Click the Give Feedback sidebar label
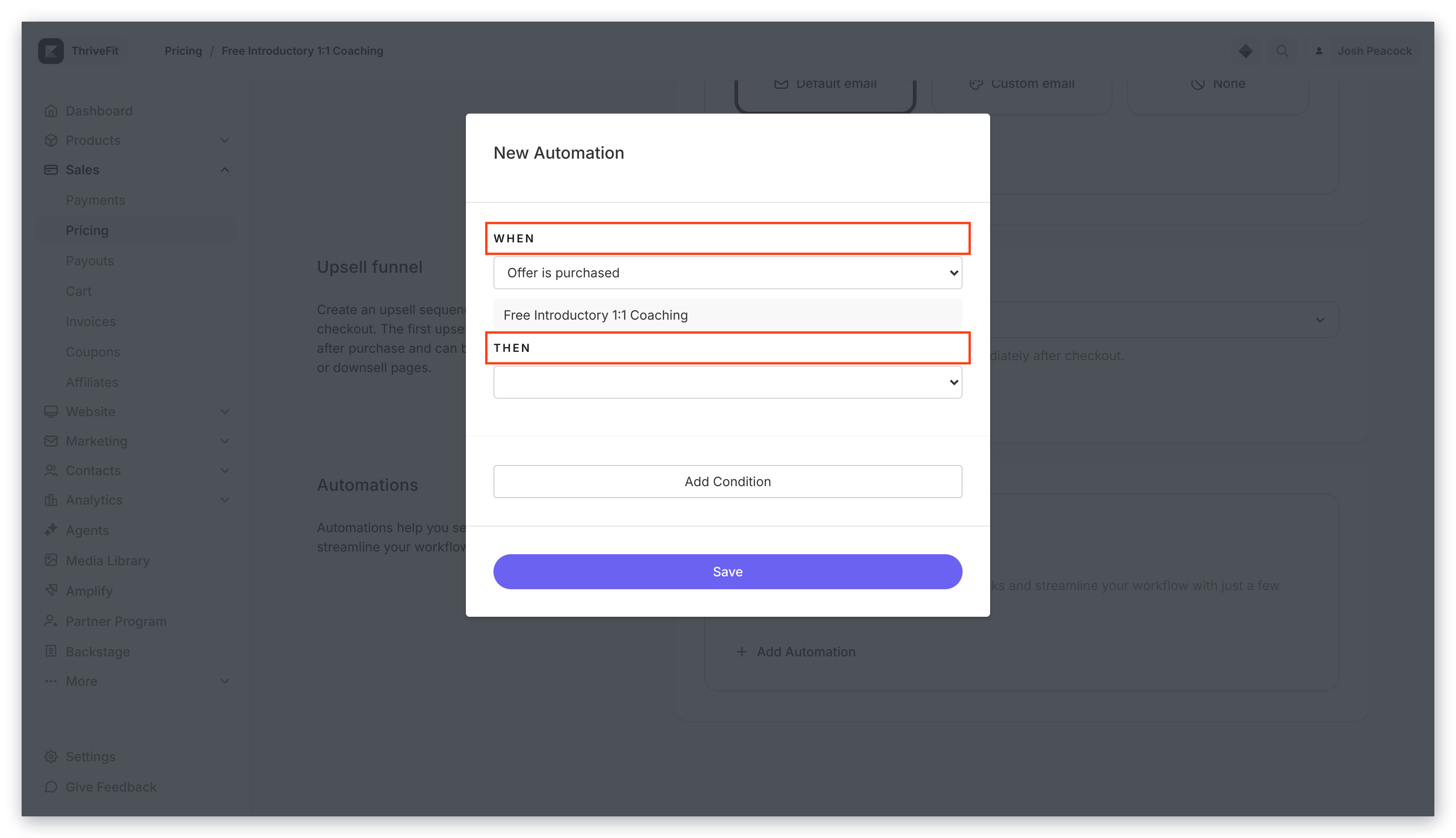This screenshot has height=838, width=1456. tap(110, 786)
